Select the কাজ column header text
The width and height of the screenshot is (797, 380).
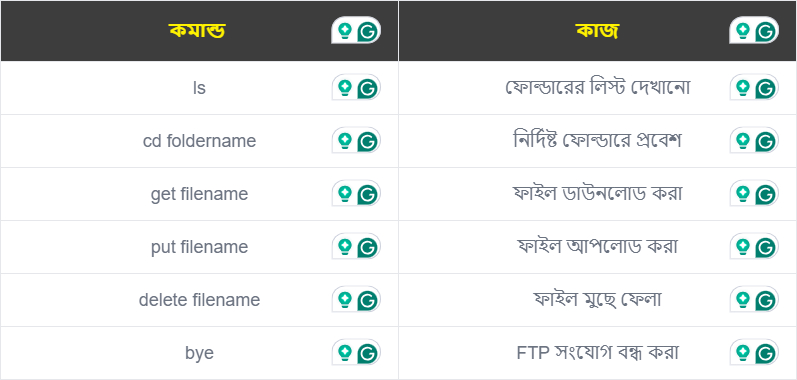[597, 31]
